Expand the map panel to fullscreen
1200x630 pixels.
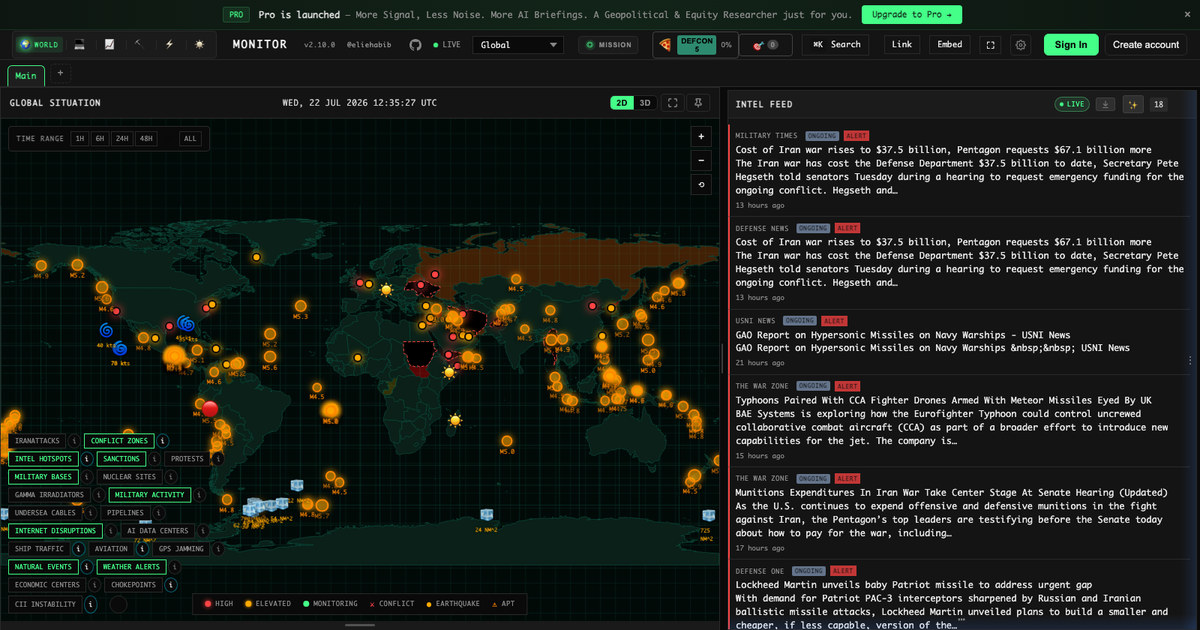pyautogui.click(x=673, y=103)
